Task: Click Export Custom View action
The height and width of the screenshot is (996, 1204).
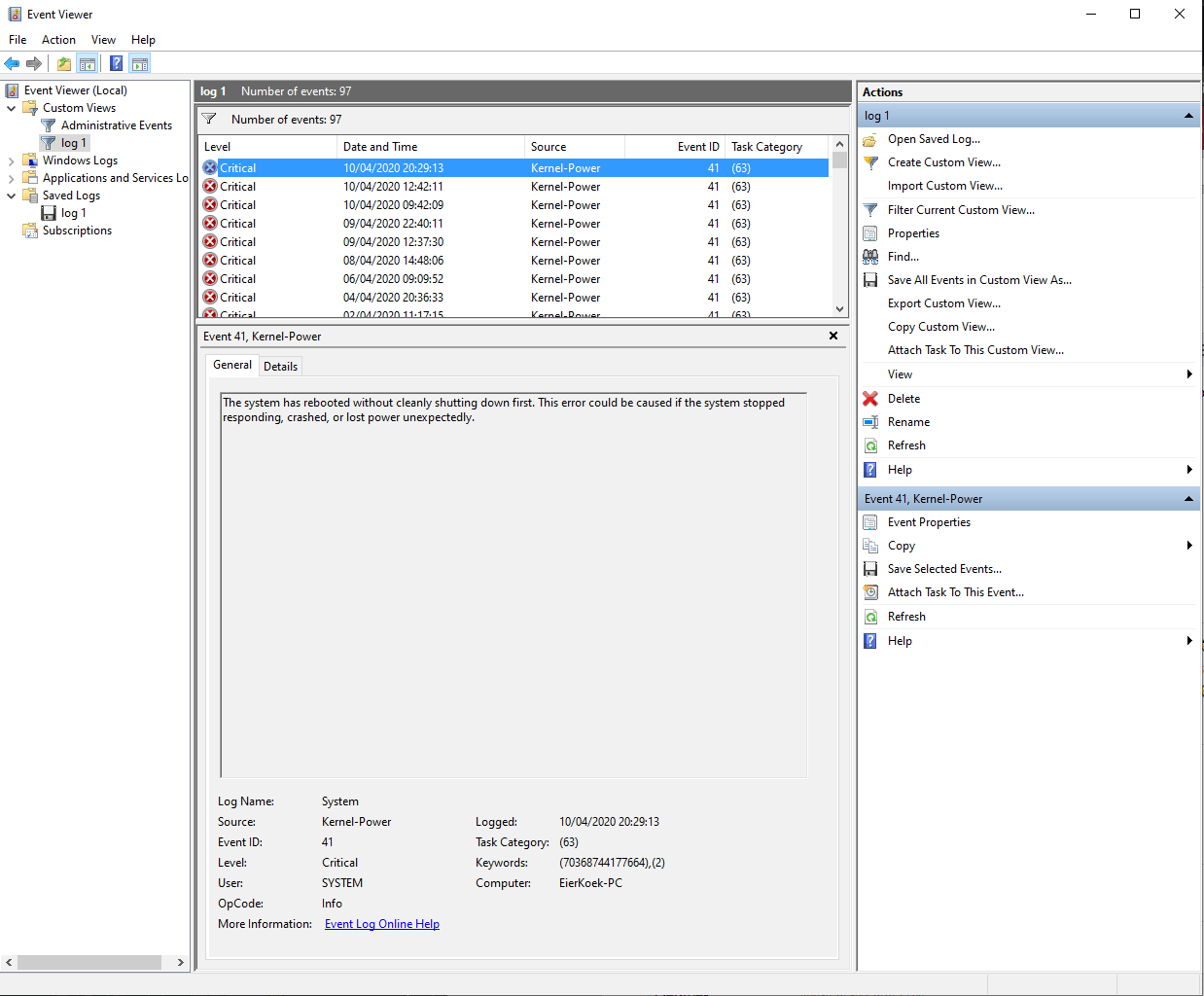Action: coord(943,303)
